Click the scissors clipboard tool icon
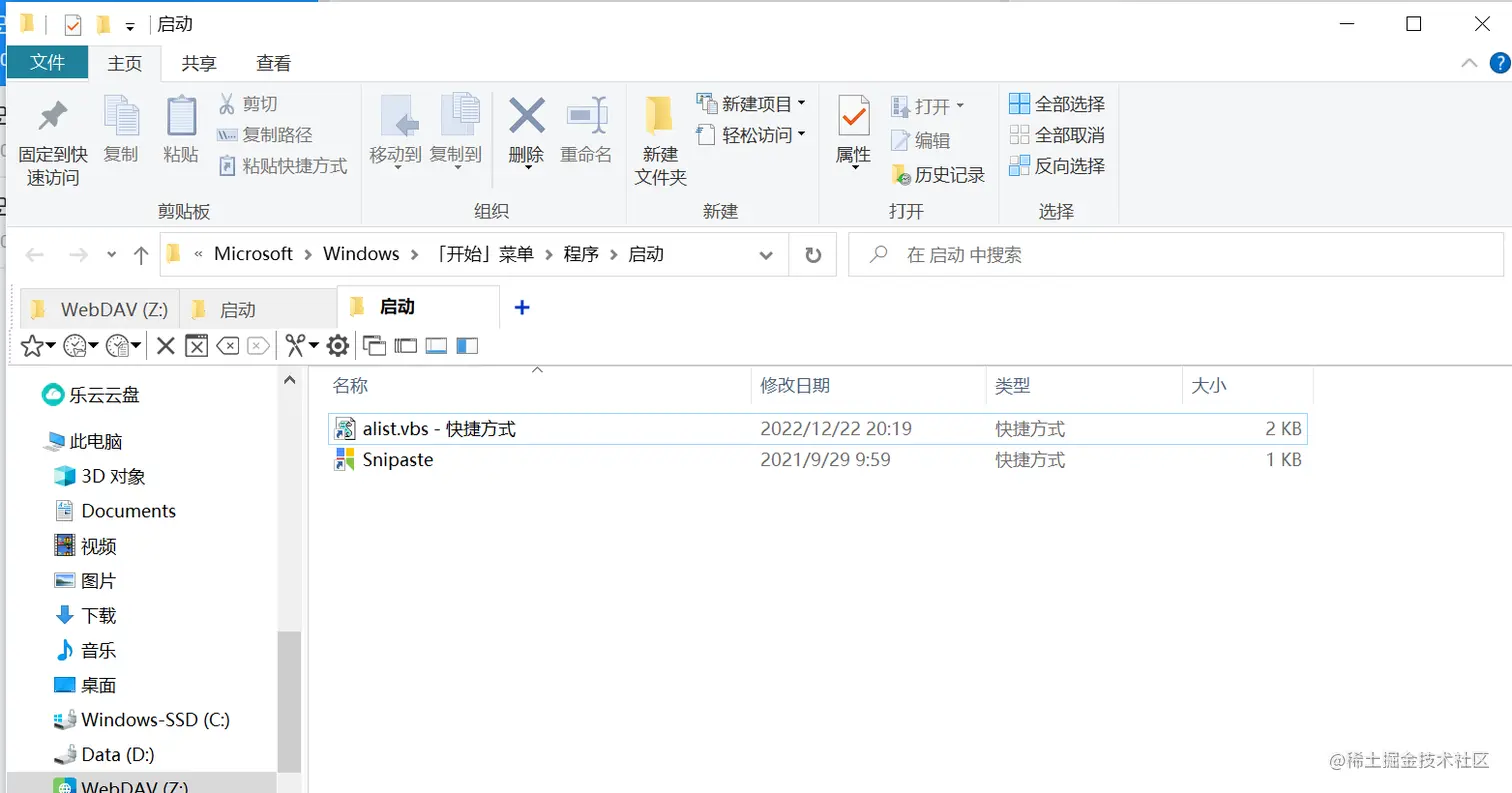 (x=297, y=345)
